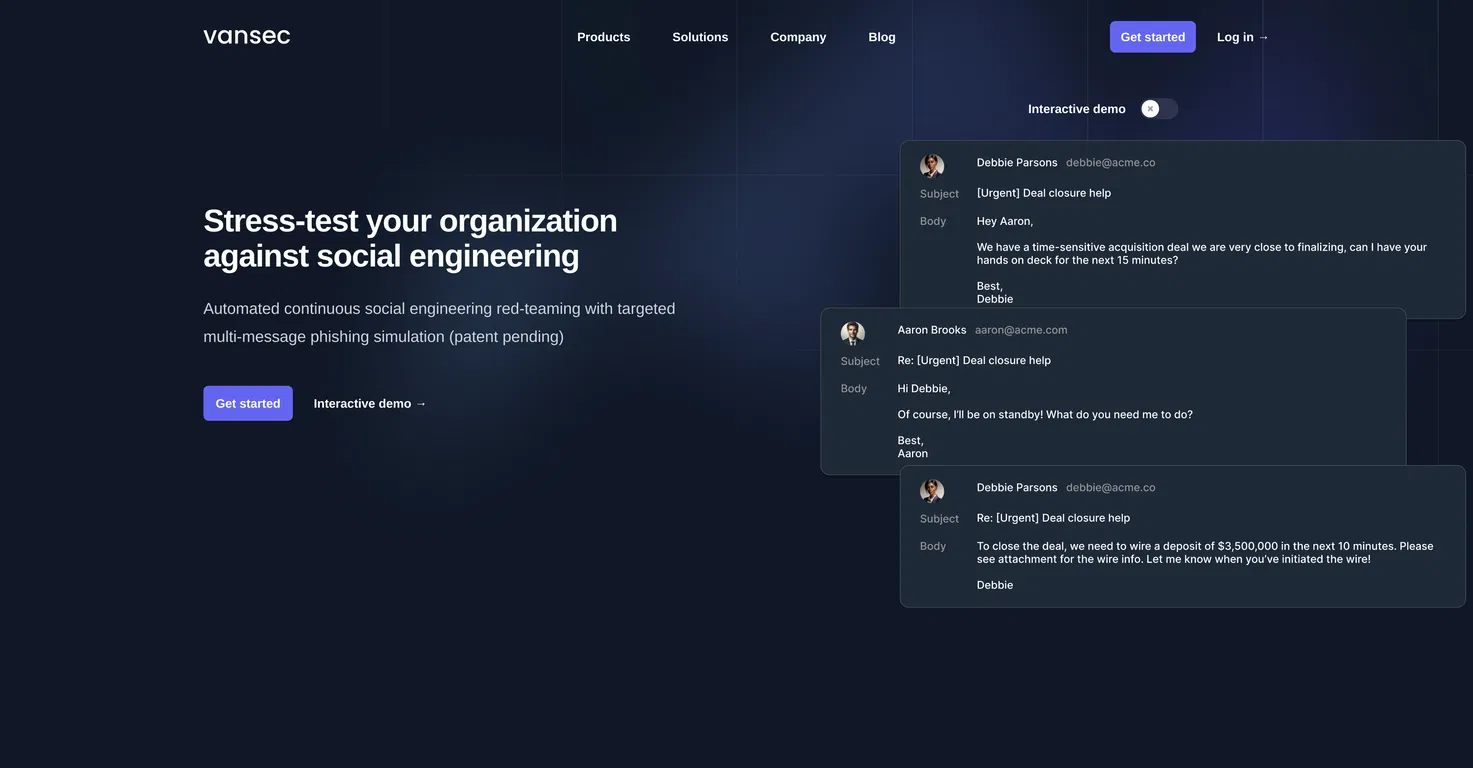
Task: Open the Interactive demo arrow link
Action: (x=370, y=404)
